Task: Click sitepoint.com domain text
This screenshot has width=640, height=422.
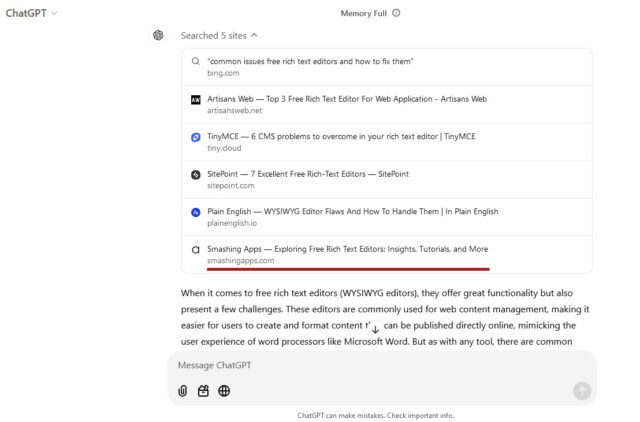Action: coord(231,186)
